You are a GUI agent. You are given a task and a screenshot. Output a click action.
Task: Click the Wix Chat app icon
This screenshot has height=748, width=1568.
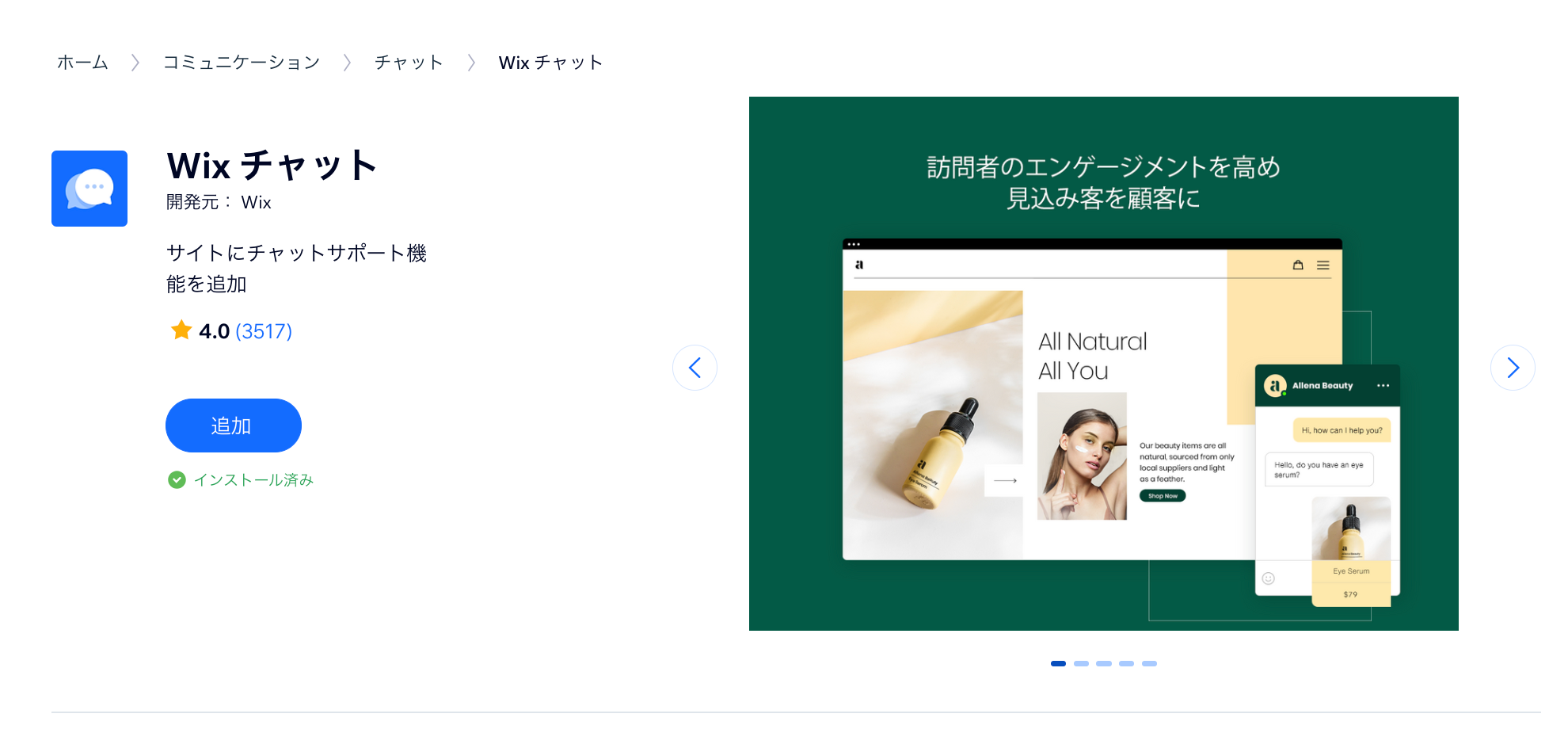[89, 189]
